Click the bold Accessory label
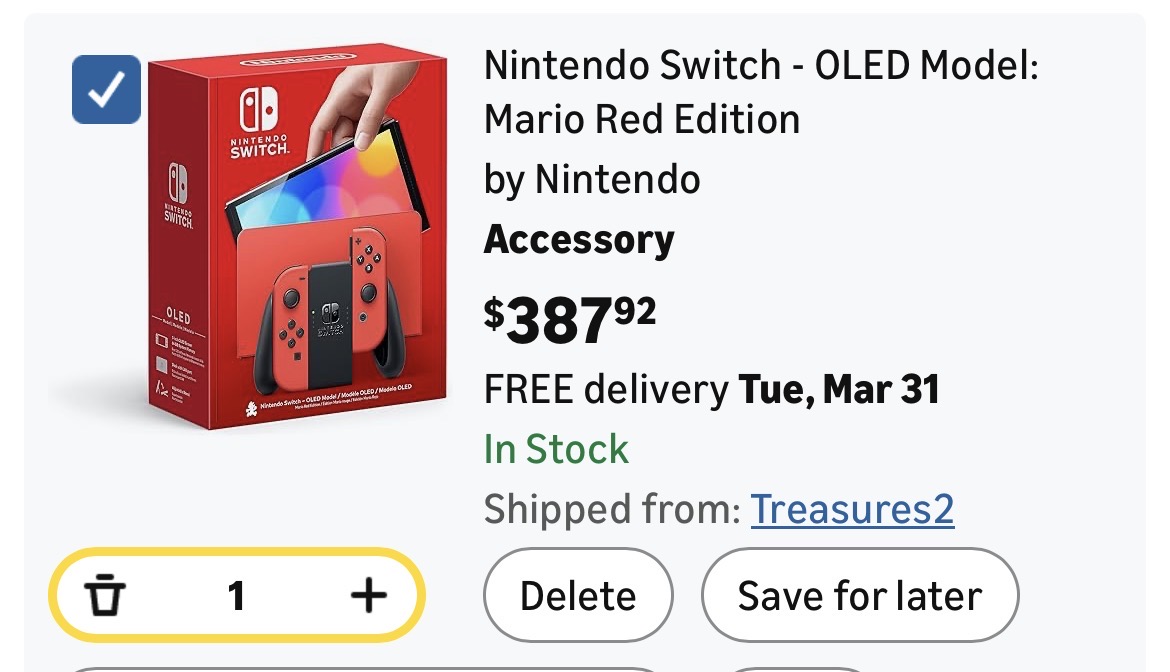Viewport: 1170px width, 672px height. coord(579,240)
